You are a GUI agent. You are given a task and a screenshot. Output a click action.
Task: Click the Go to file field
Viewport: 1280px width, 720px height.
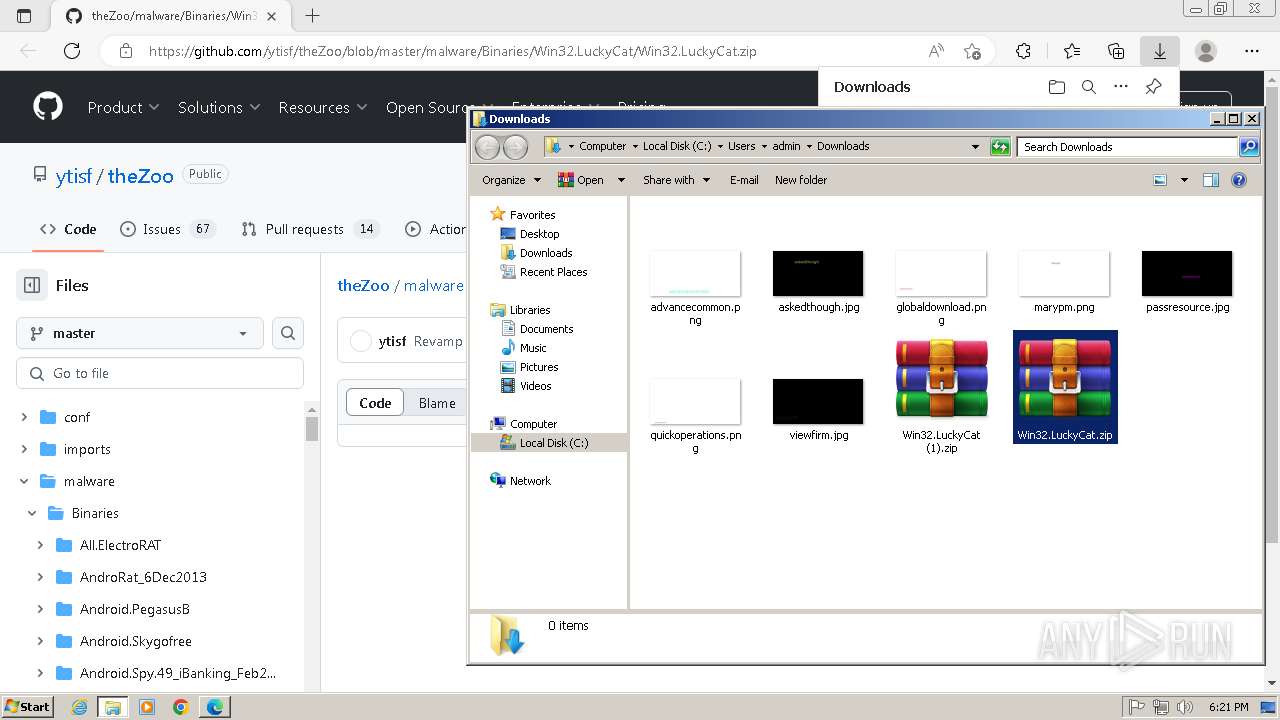(160, 373)
